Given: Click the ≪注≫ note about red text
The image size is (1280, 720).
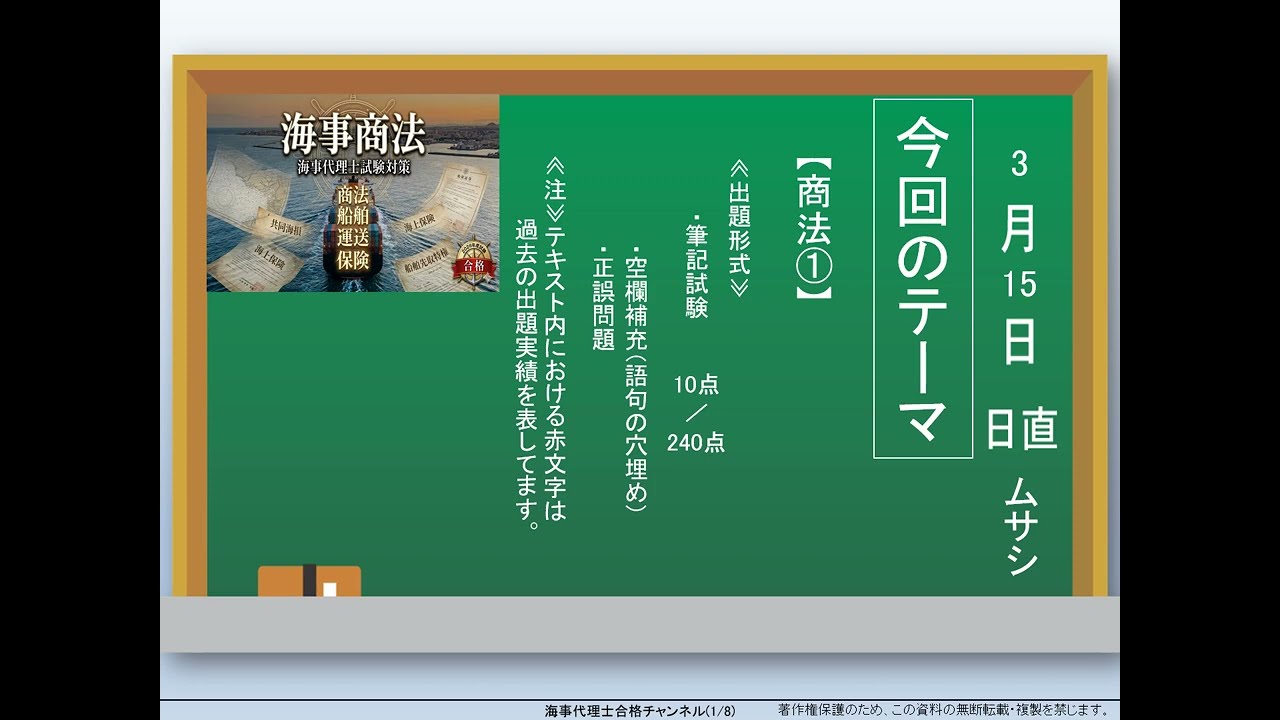Looking at the screenshot, I should click(541, 343).
